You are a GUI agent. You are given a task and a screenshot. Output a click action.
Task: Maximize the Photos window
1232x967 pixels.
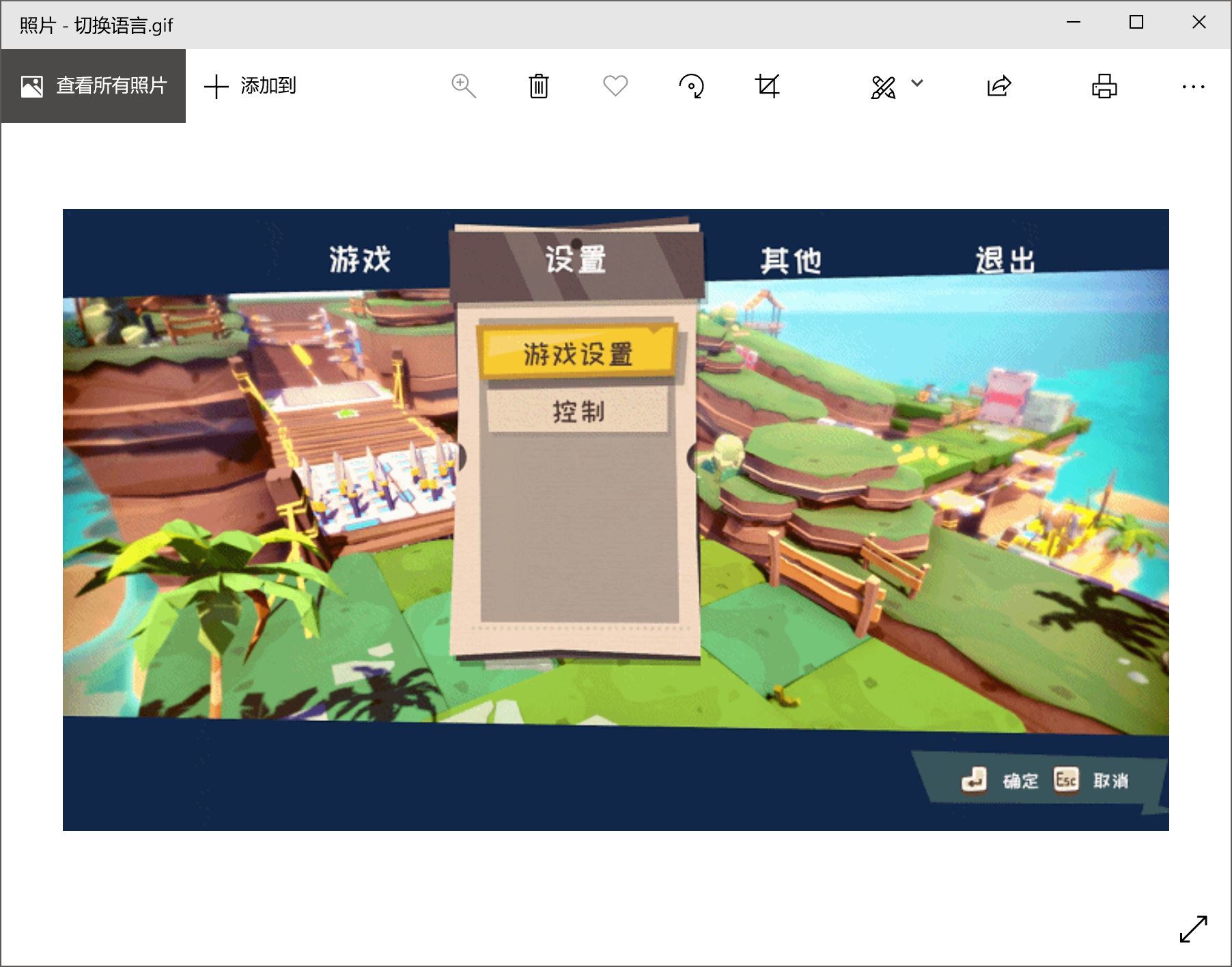[1136, 23]
